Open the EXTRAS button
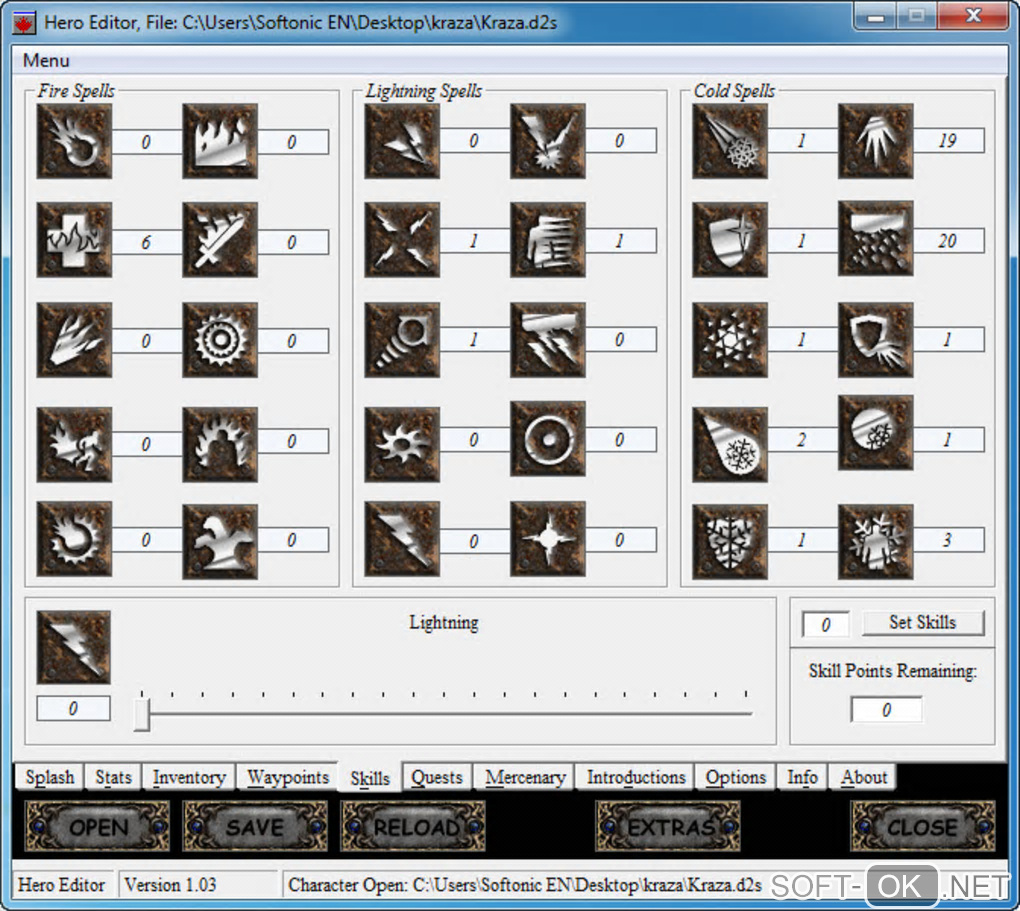The width and height of the screenshot is (1020, 911). click(668, 826)
